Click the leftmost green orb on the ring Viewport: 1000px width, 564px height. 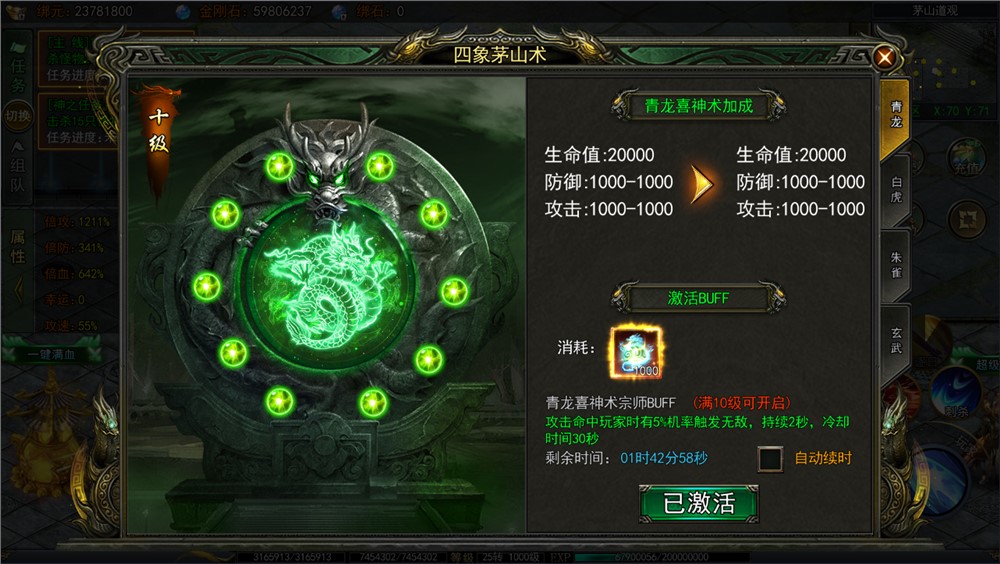coord(207,286)
